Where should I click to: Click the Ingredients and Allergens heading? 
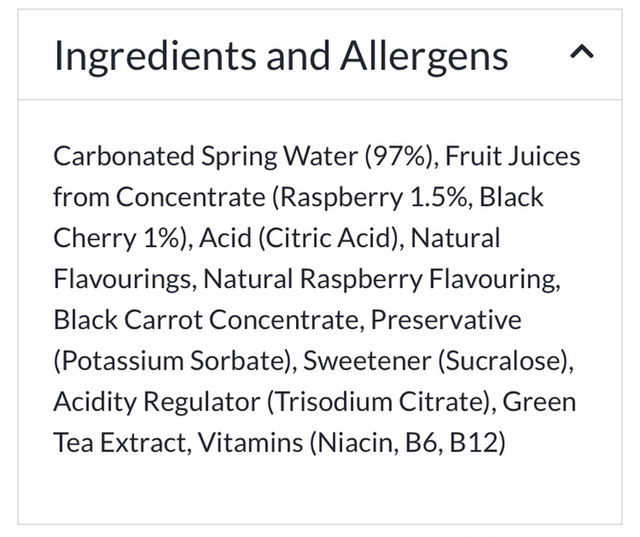pos(280,56)
